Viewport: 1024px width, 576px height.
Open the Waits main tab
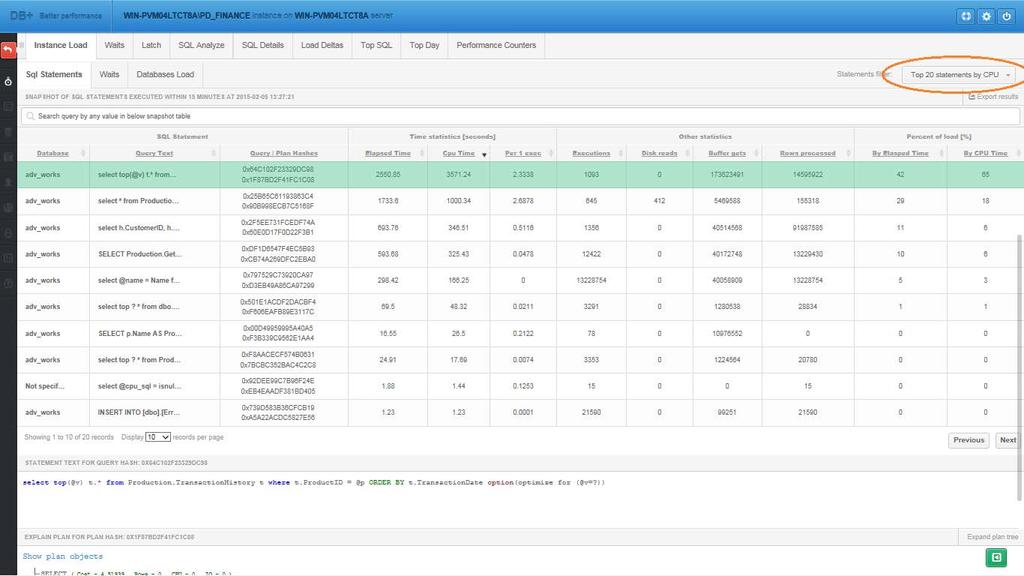coord(114,45)
